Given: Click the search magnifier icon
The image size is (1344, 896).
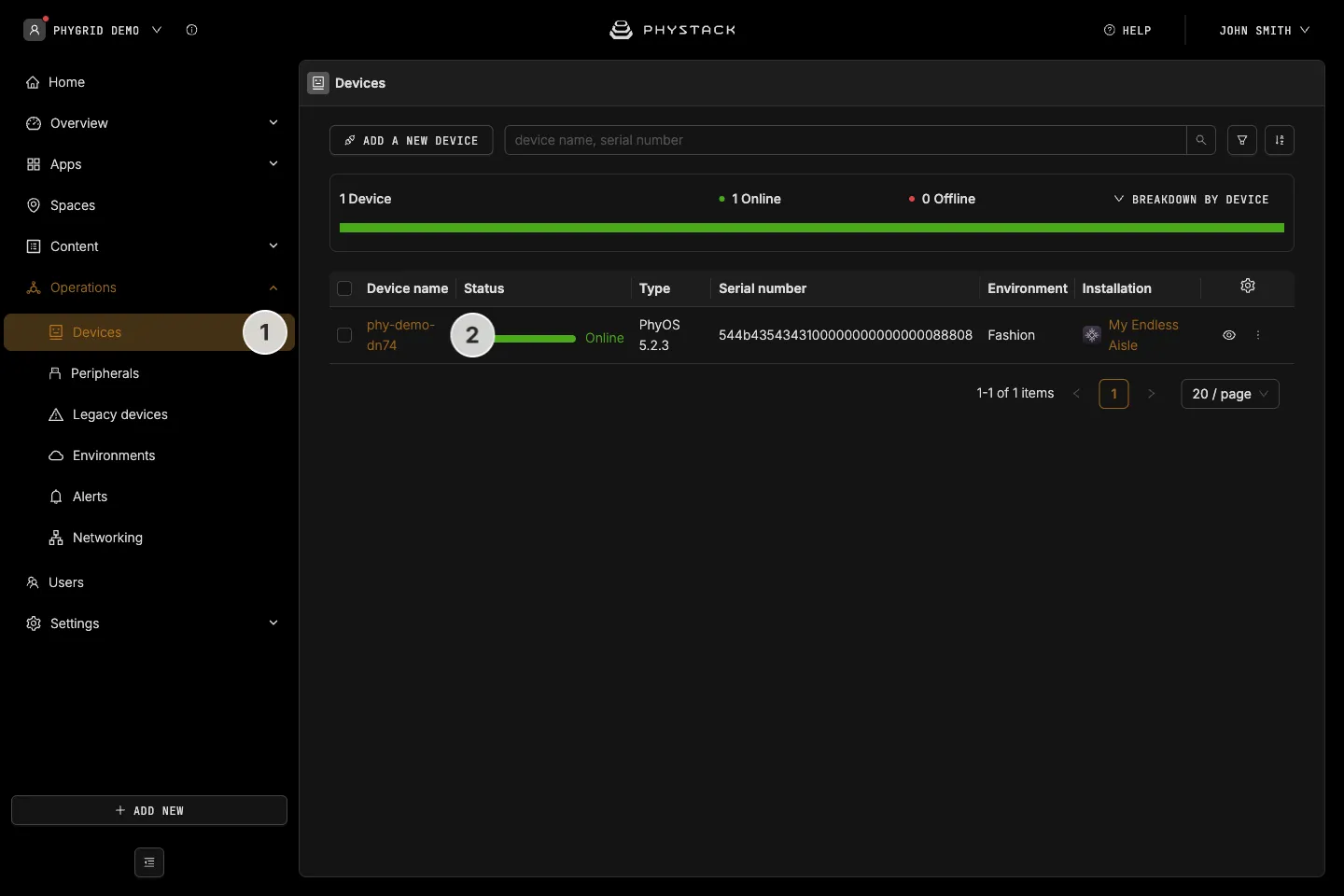Looking at the screenshot, I should (1201, 140).
